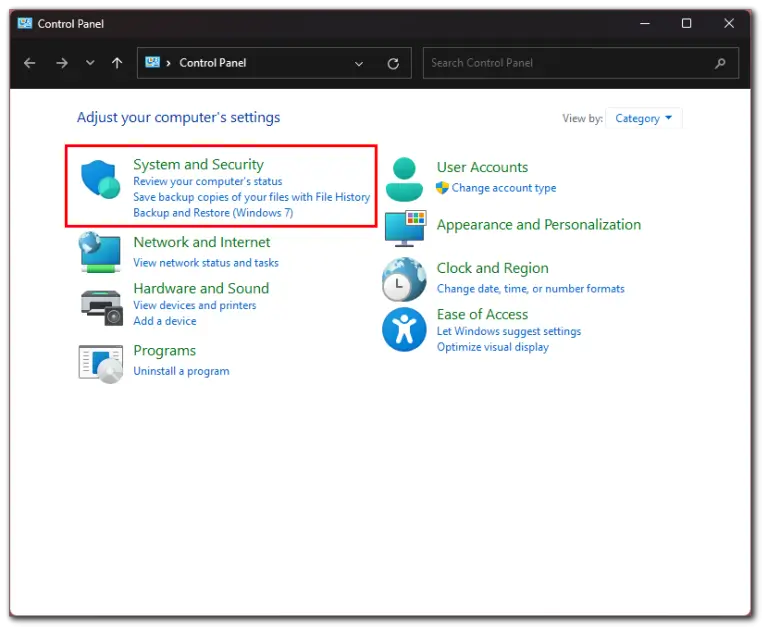Expand the address path chevron before Control Panel

point(168,63)
